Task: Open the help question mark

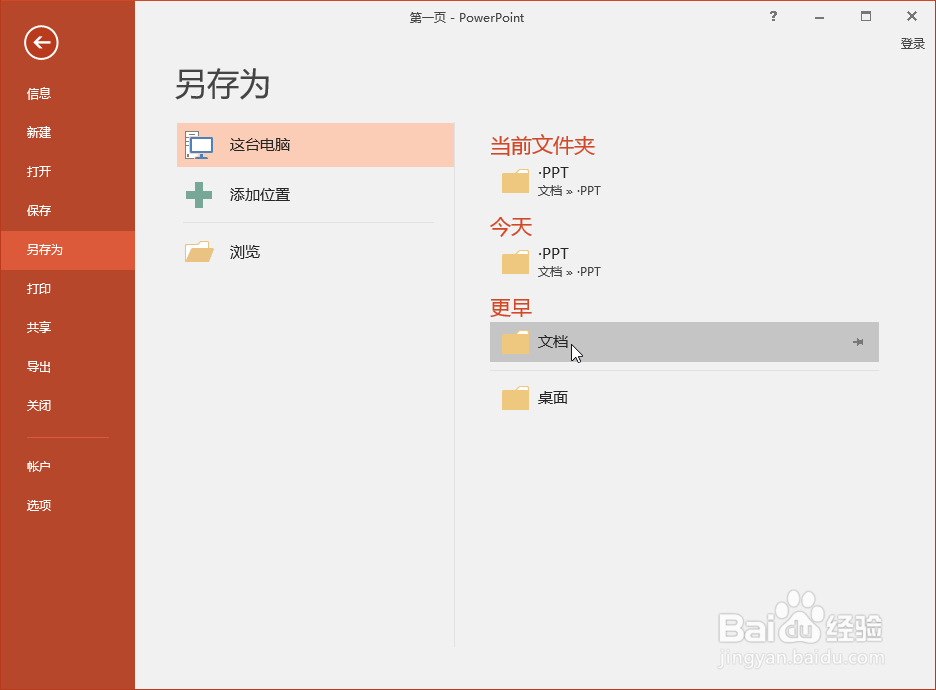Action: pyautogui.click(x=773, y=17)
